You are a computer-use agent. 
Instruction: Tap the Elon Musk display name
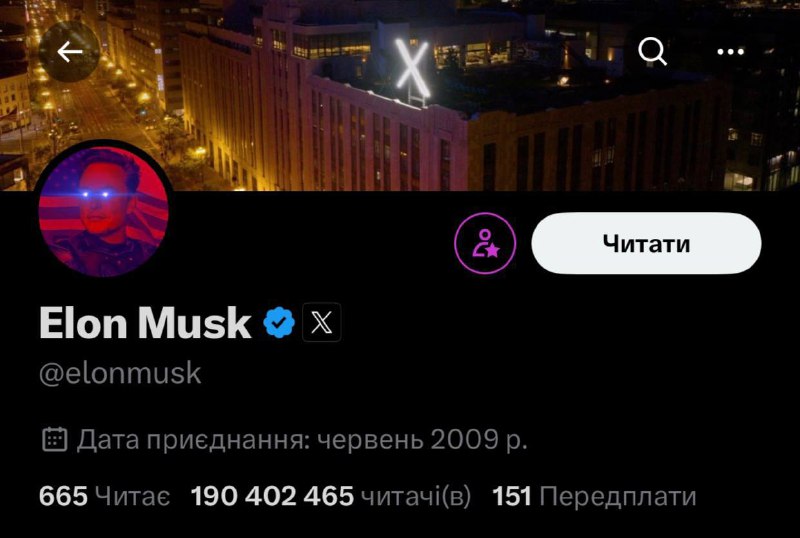[145, 323]
